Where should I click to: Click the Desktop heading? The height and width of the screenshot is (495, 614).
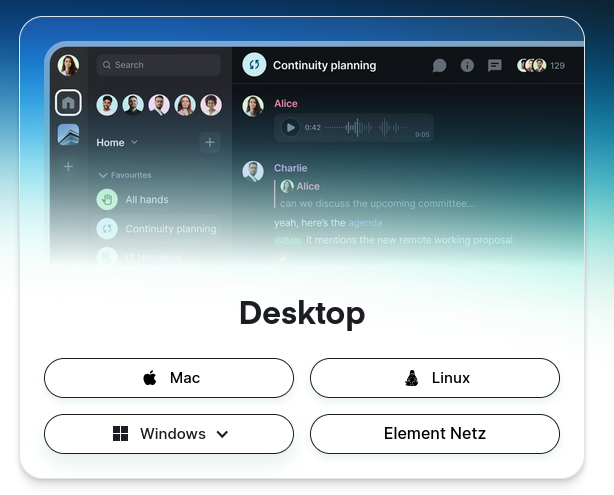302,313
